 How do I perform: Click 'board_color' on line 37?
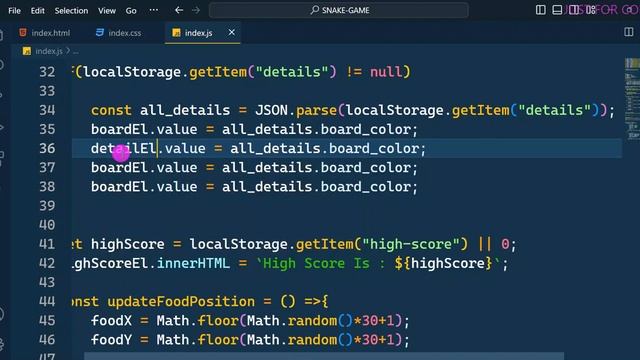(x=366, y=168)
